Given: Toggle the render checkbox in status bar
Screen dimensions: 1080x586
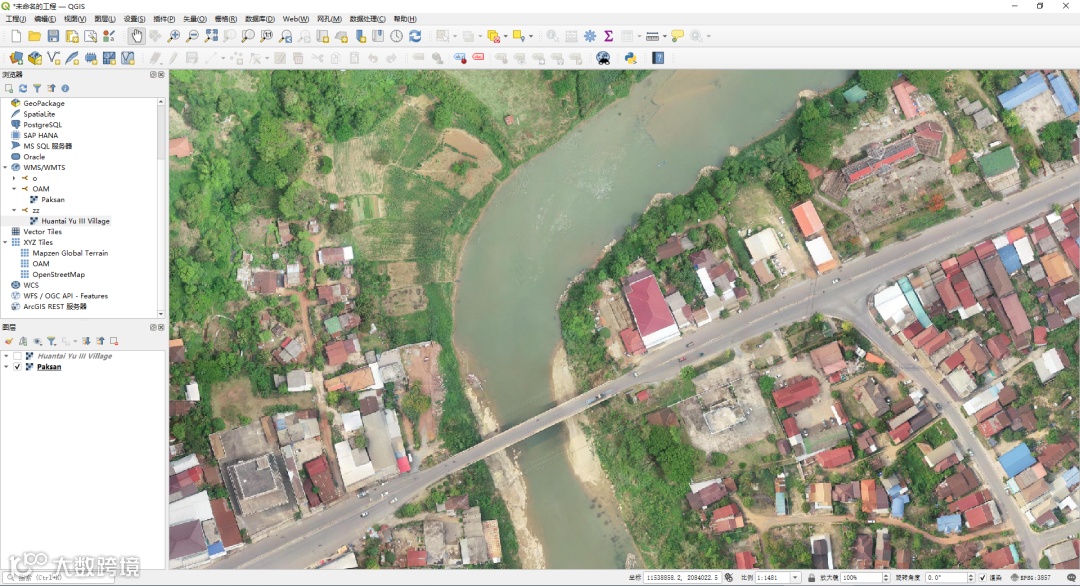Looking at the screenshot, I should tap(983, 578).
